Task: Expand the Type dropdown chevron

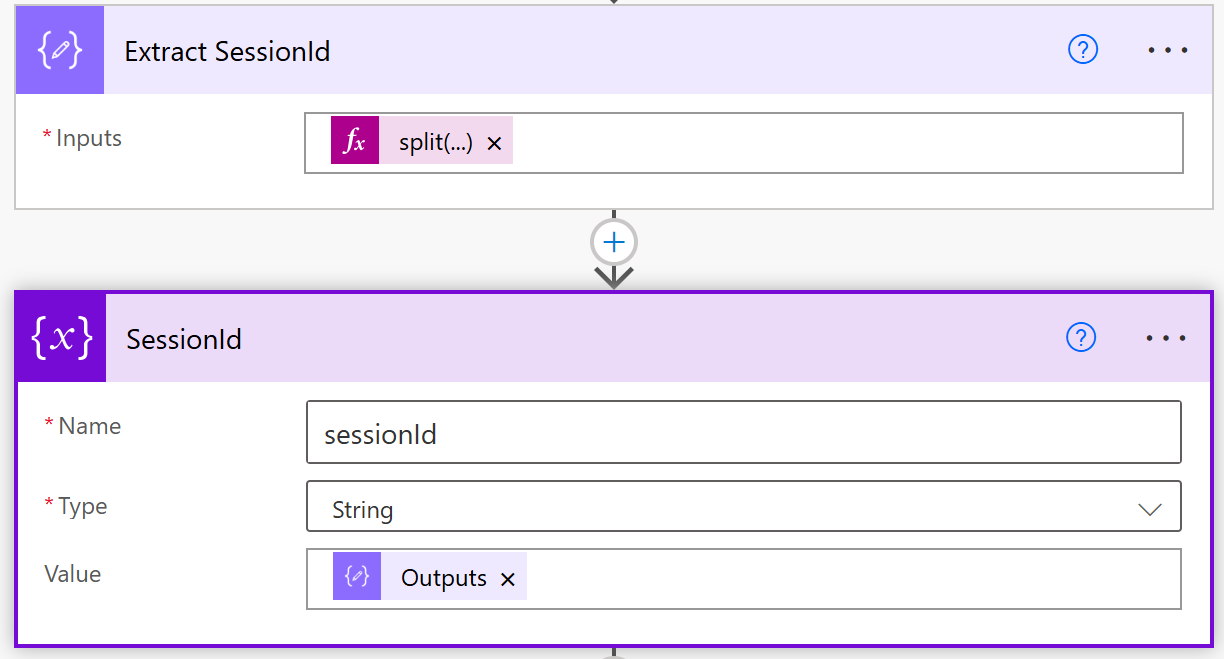Action: click(x=1149, y=509)
